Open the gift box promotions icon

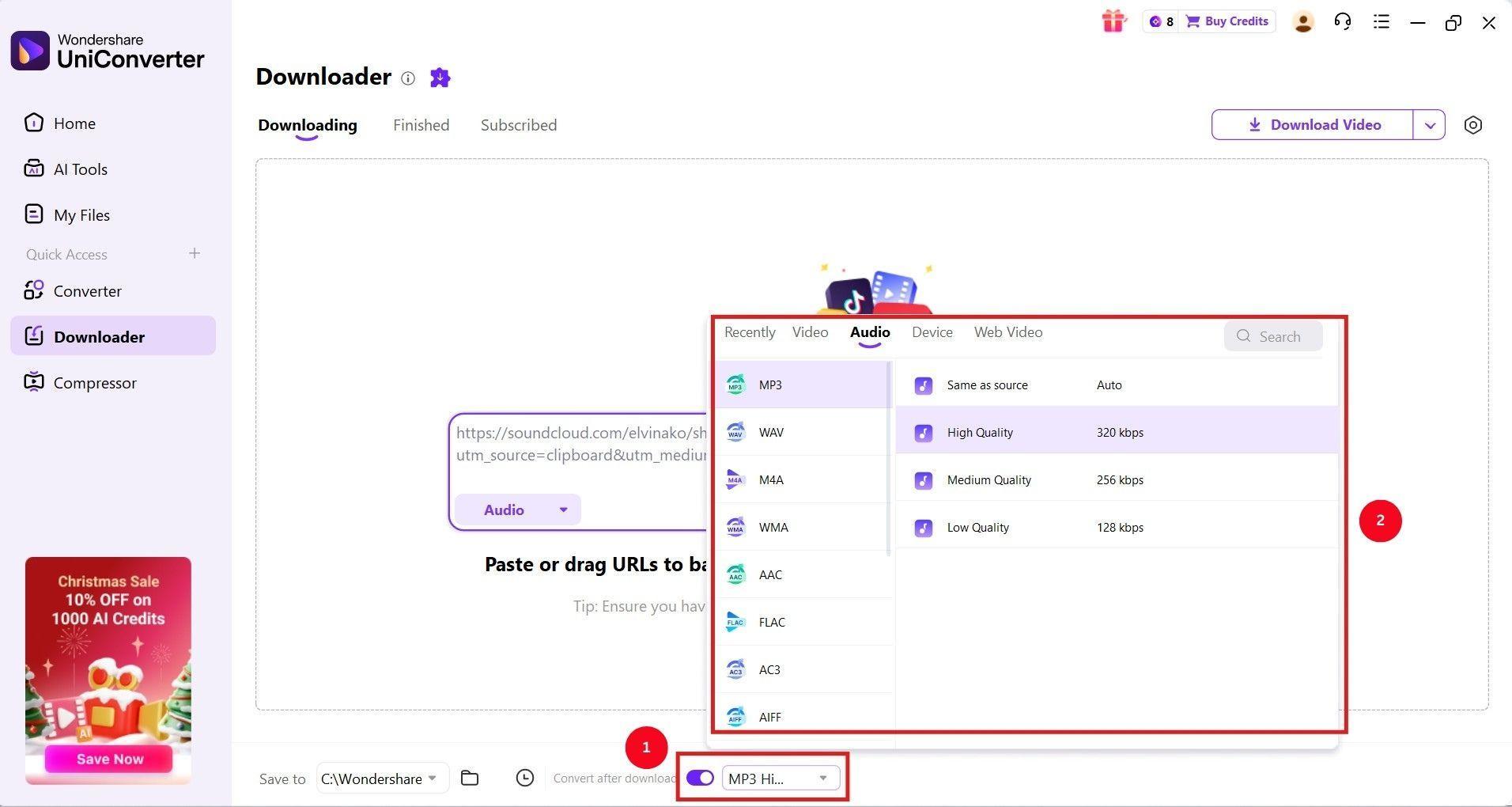click(1113, 21)
